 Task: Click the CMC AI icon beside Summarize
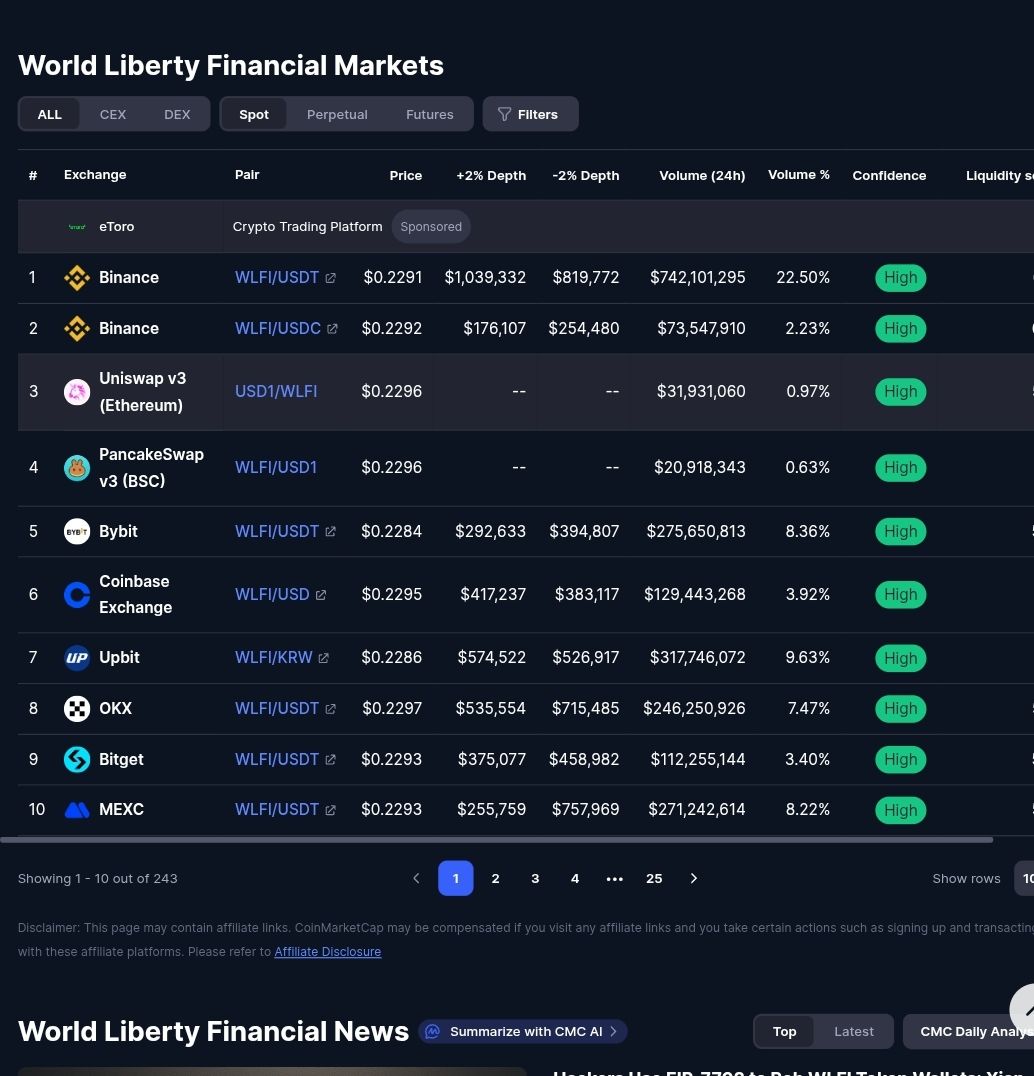[x=432, y=1031]
